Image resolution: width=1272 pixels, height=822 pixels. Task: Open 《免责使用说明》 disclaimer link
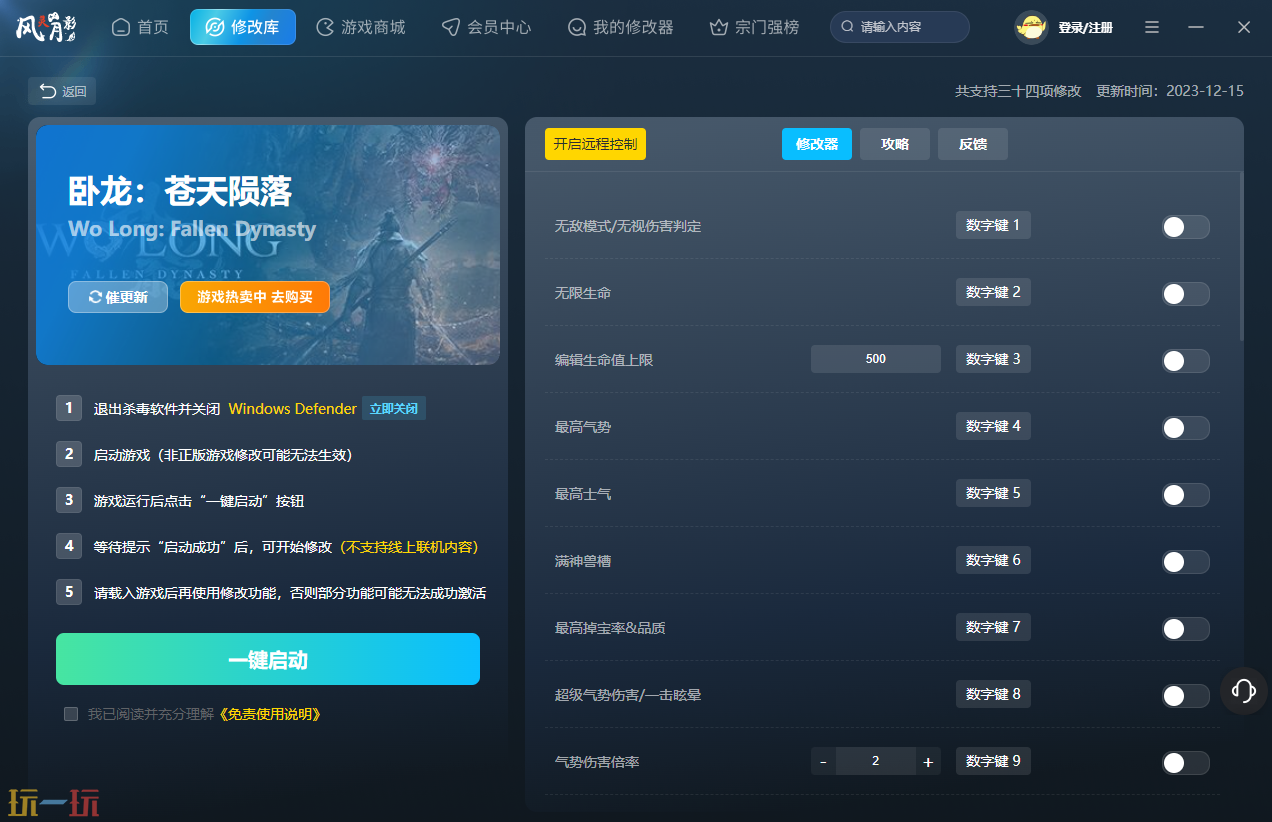point(270,714)
